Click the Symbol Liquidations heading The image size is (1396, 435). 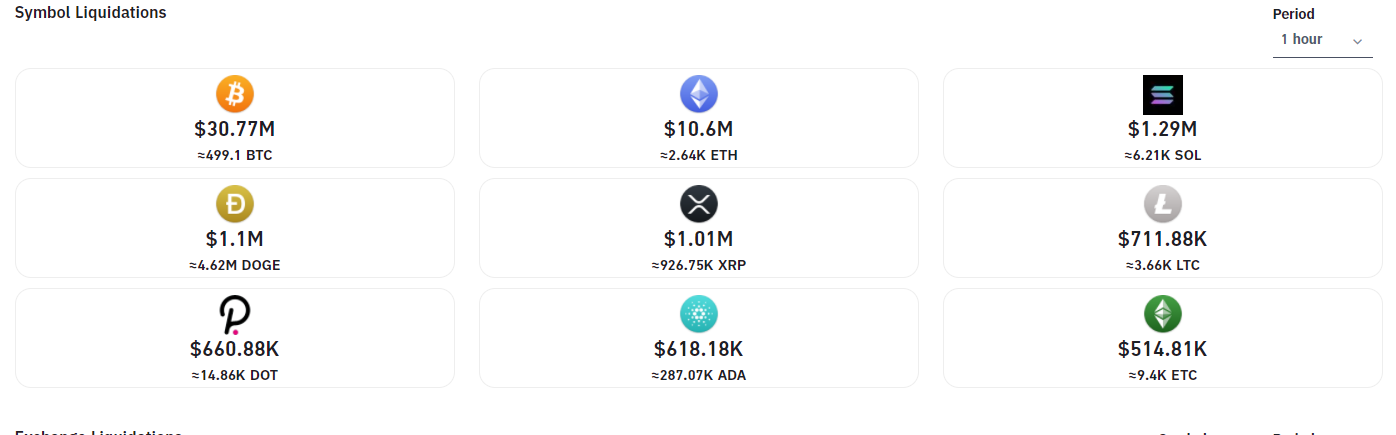(90, 13)
